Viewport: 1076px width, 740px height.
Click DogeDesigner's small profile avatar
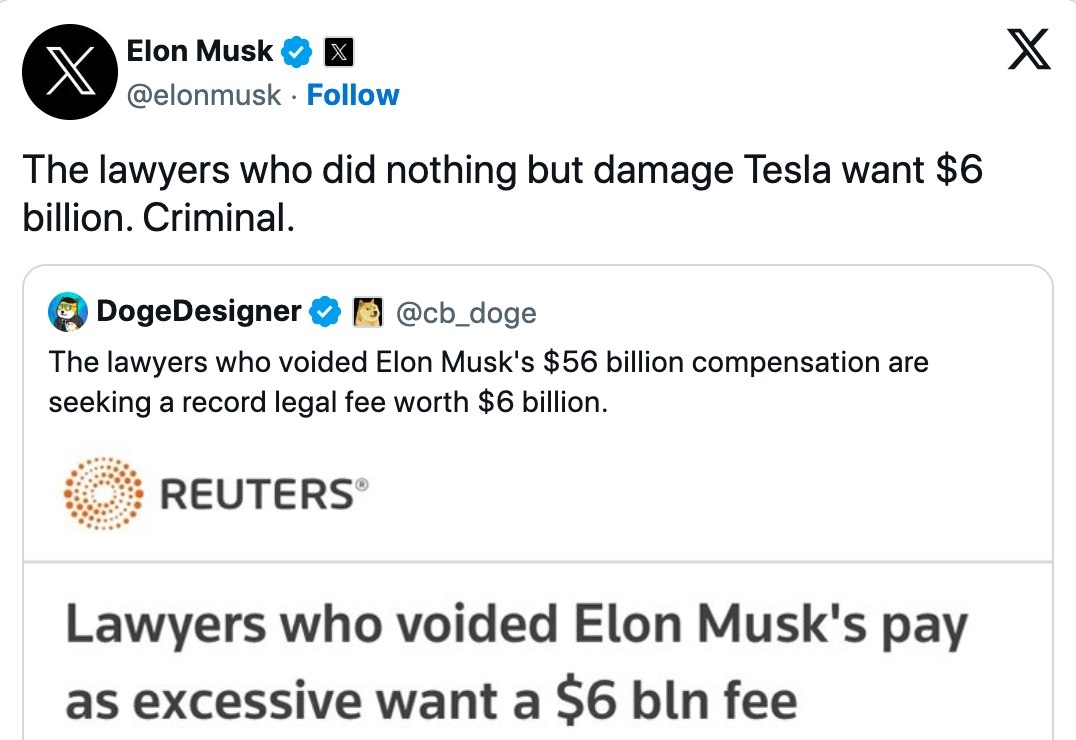click(68, 313)
